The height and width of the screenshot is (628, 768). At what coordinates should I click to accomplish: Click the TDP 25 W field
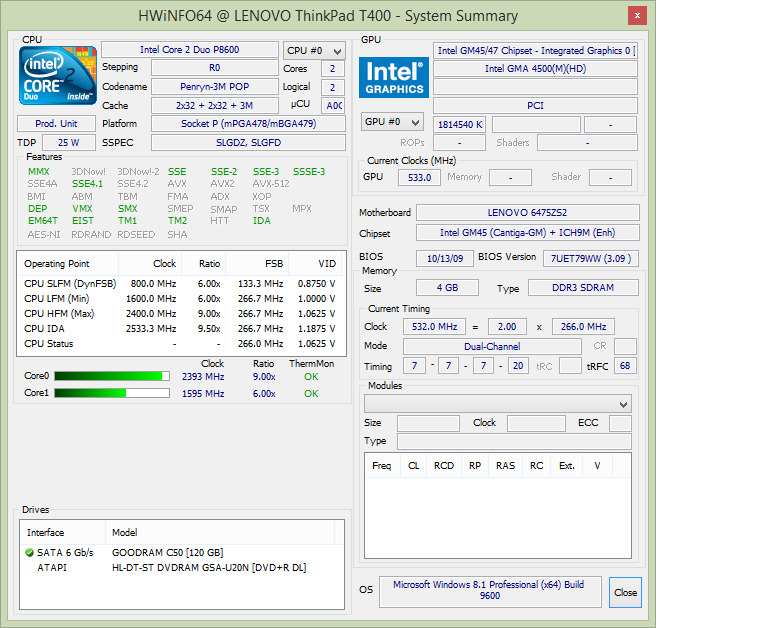coord(69,143)
